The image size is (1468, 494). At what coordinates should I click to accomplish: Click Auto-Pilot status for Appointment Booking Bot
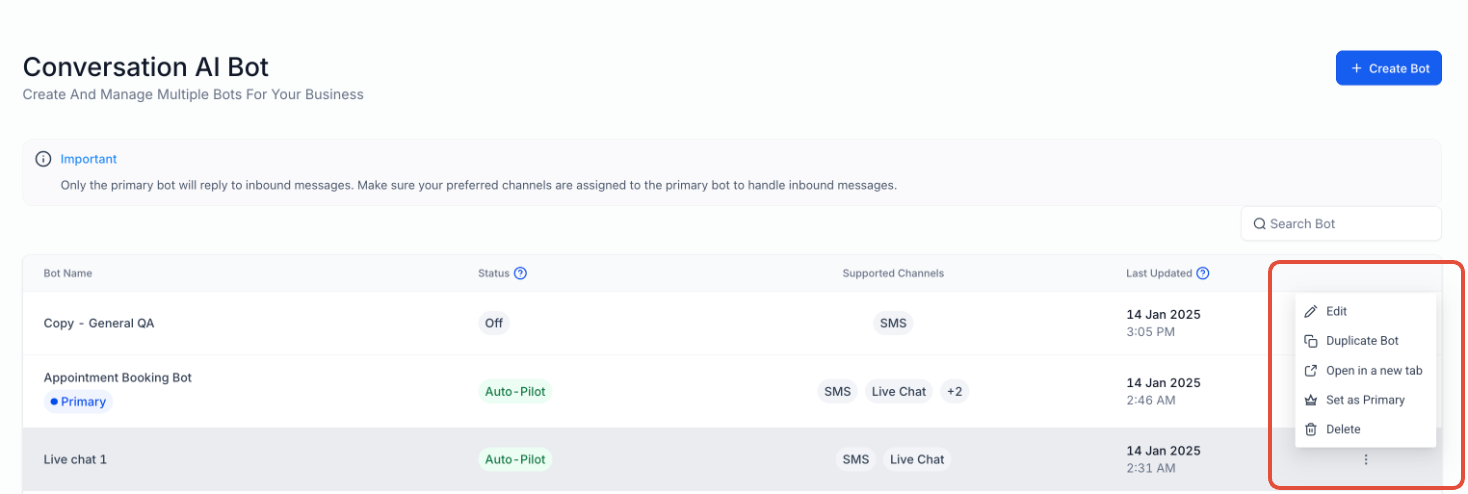515,392
